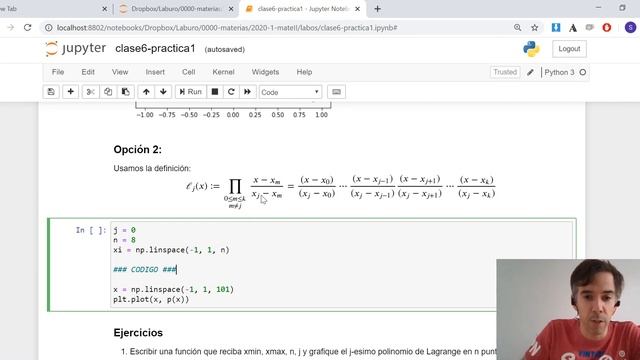Image resolution: width=640 pixels, height=360 pixels.
Task: Close the clase6-practica1 tab
Action: pos(358,9)
